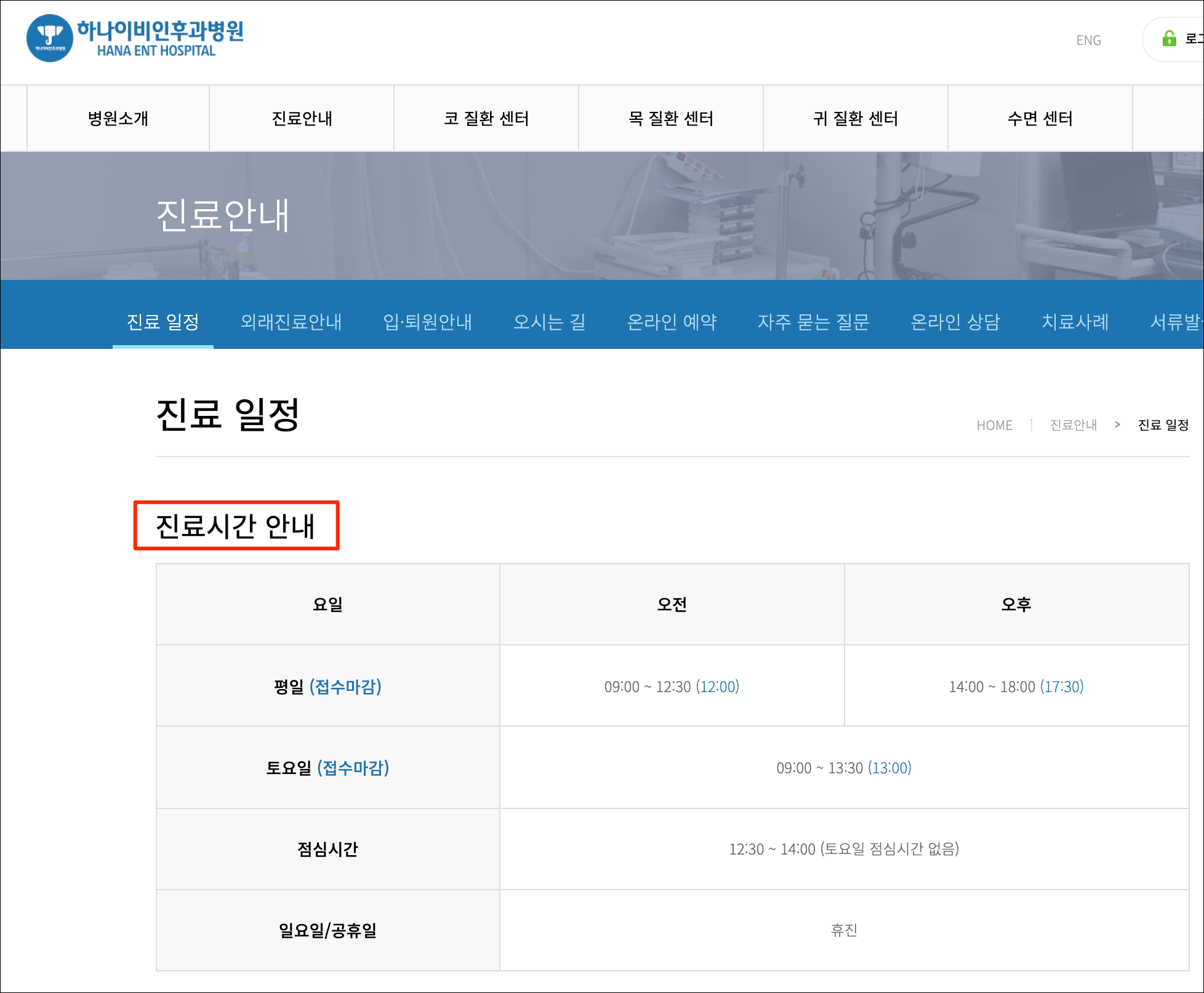Go to the 온라인 상담 tab
Image resolution: width=1204 pixels, height=993 pixels.
pos(955,322)
